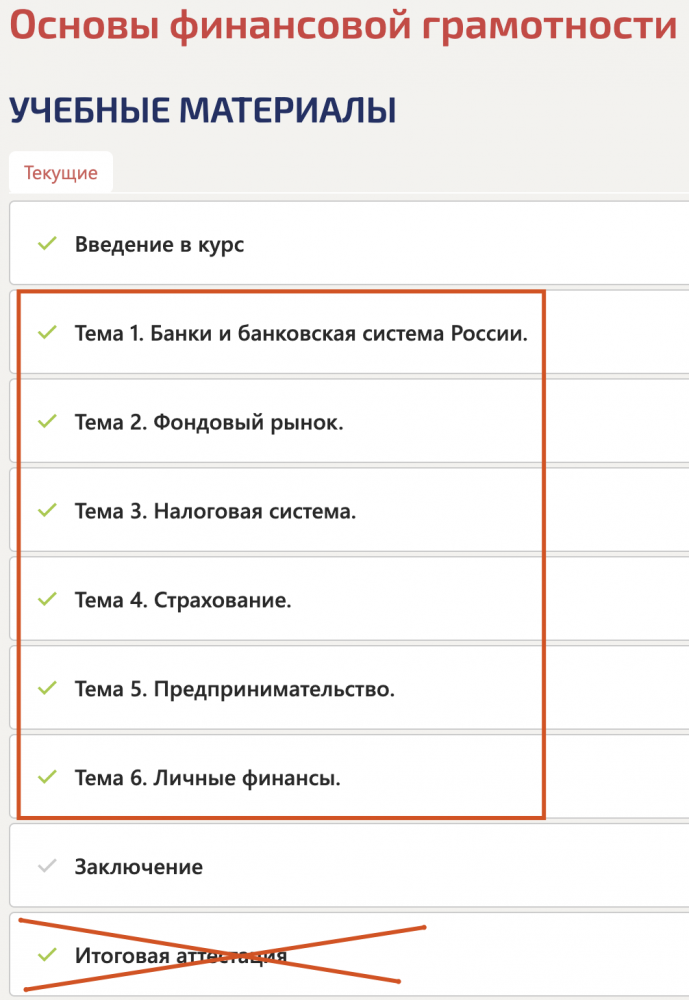Viewport: 689px width, 1000px height.
Task: Click the checkmark beside Итоговая аттестация
Action: click(46, 955)
